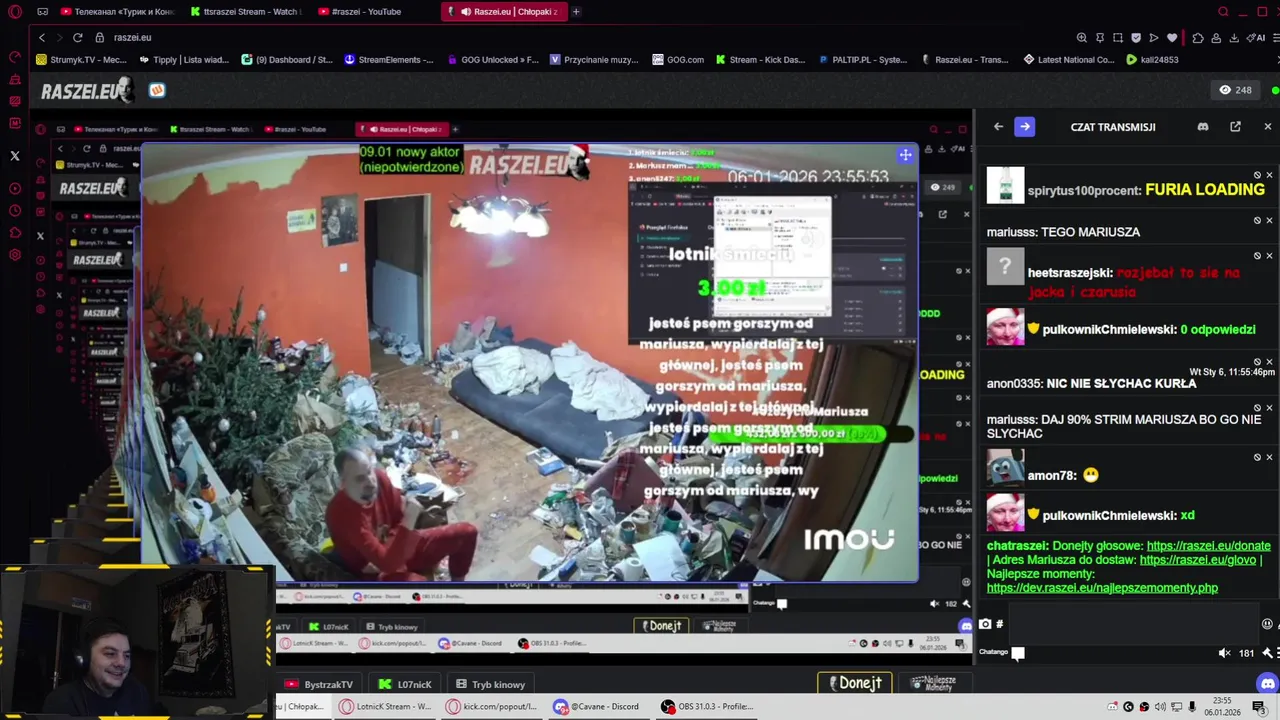Enable Tryb kinowy cinema mode

click(x=490, y=684)
